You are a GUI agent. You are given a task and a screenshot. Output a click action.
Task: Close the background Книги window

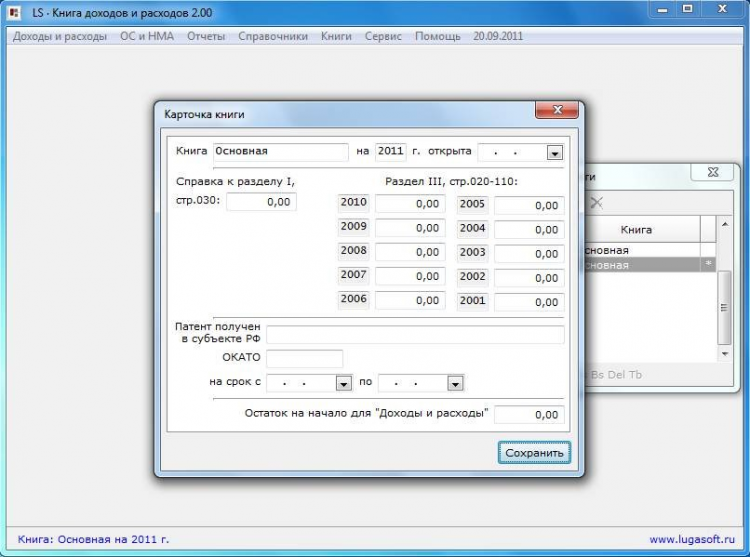coord(712,172)
